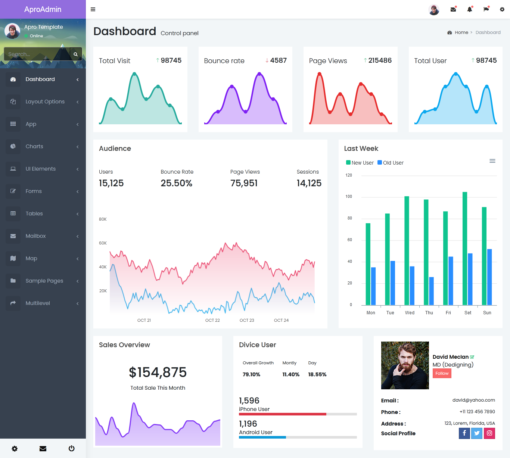Open the settings gear in top bar

point(502,10)
